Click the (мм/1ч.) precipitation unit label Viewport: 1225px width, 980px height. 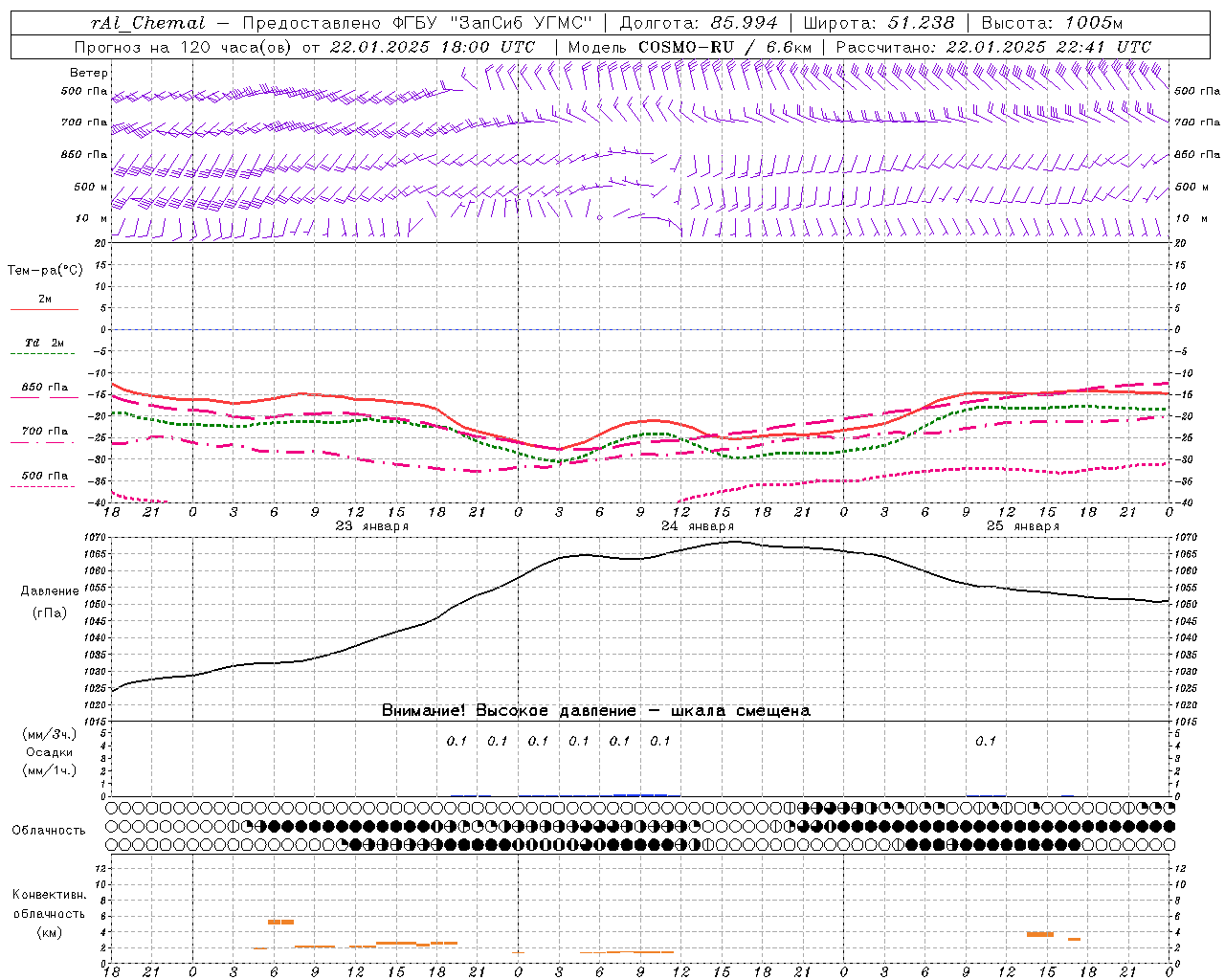(x=50, y=770)
